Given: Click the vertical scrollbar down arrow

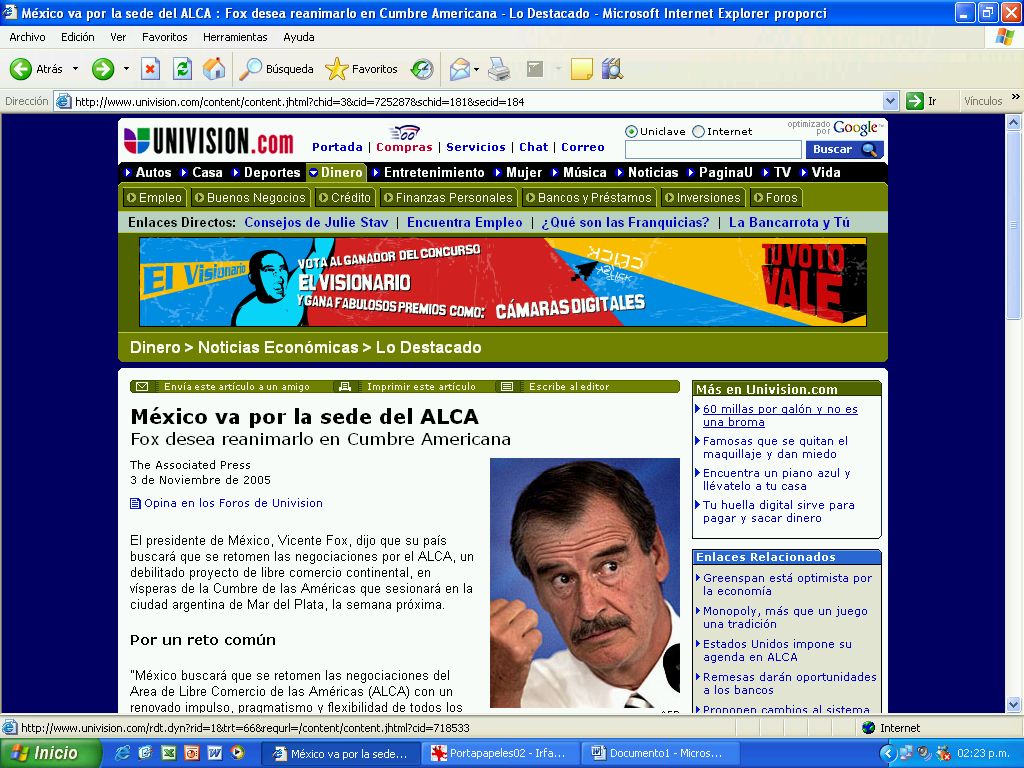Looking at the screenshot, I should [x=1014, y=705].
